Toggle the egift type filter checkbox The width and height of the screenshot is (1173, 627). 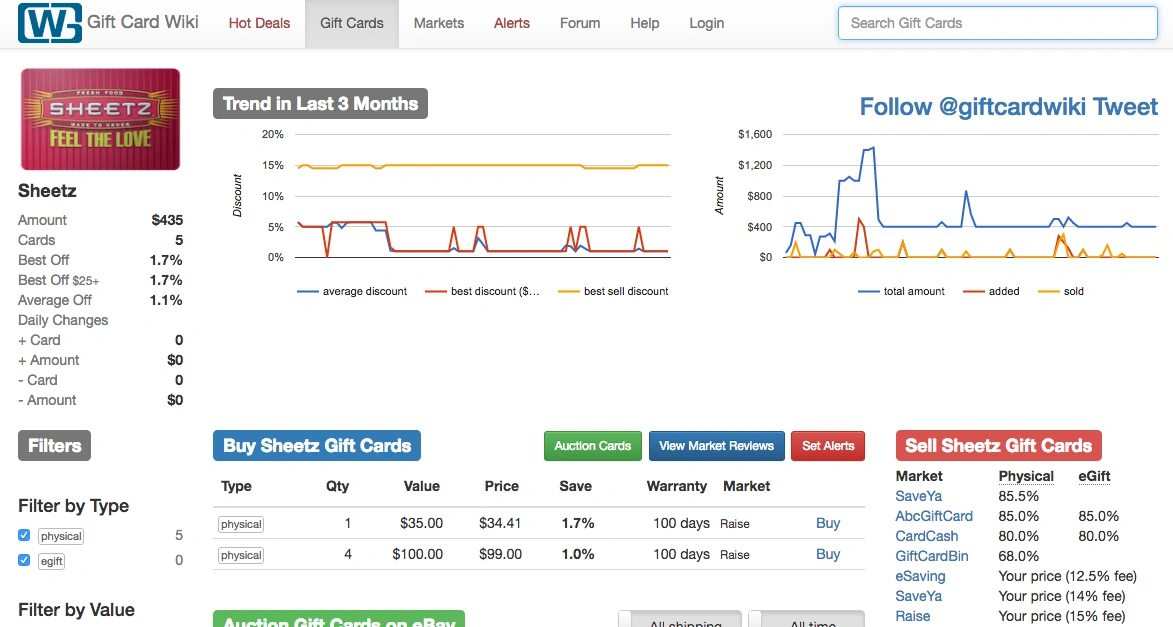(x=24, y=560)
